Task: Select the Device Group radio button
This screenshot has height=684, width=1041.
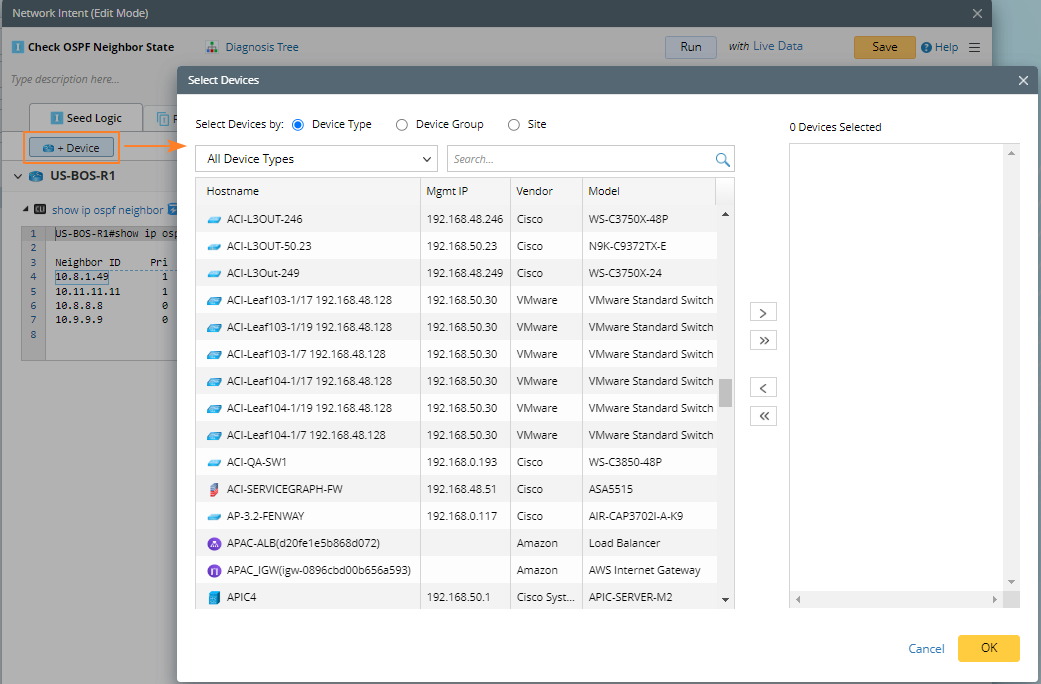Action: [402, 125]
